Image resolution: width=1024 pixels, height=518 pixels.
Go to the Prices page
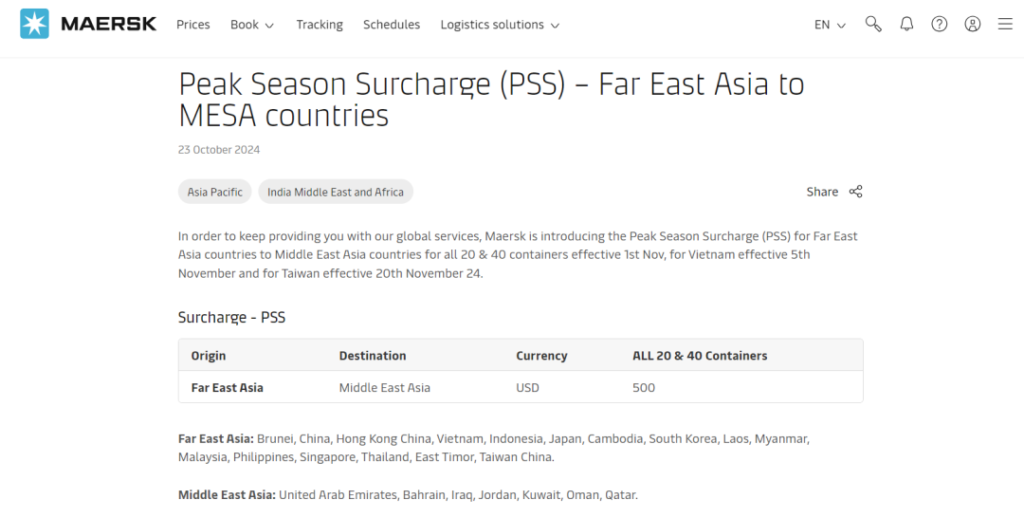pyautogui.click(x=193, y=25)
